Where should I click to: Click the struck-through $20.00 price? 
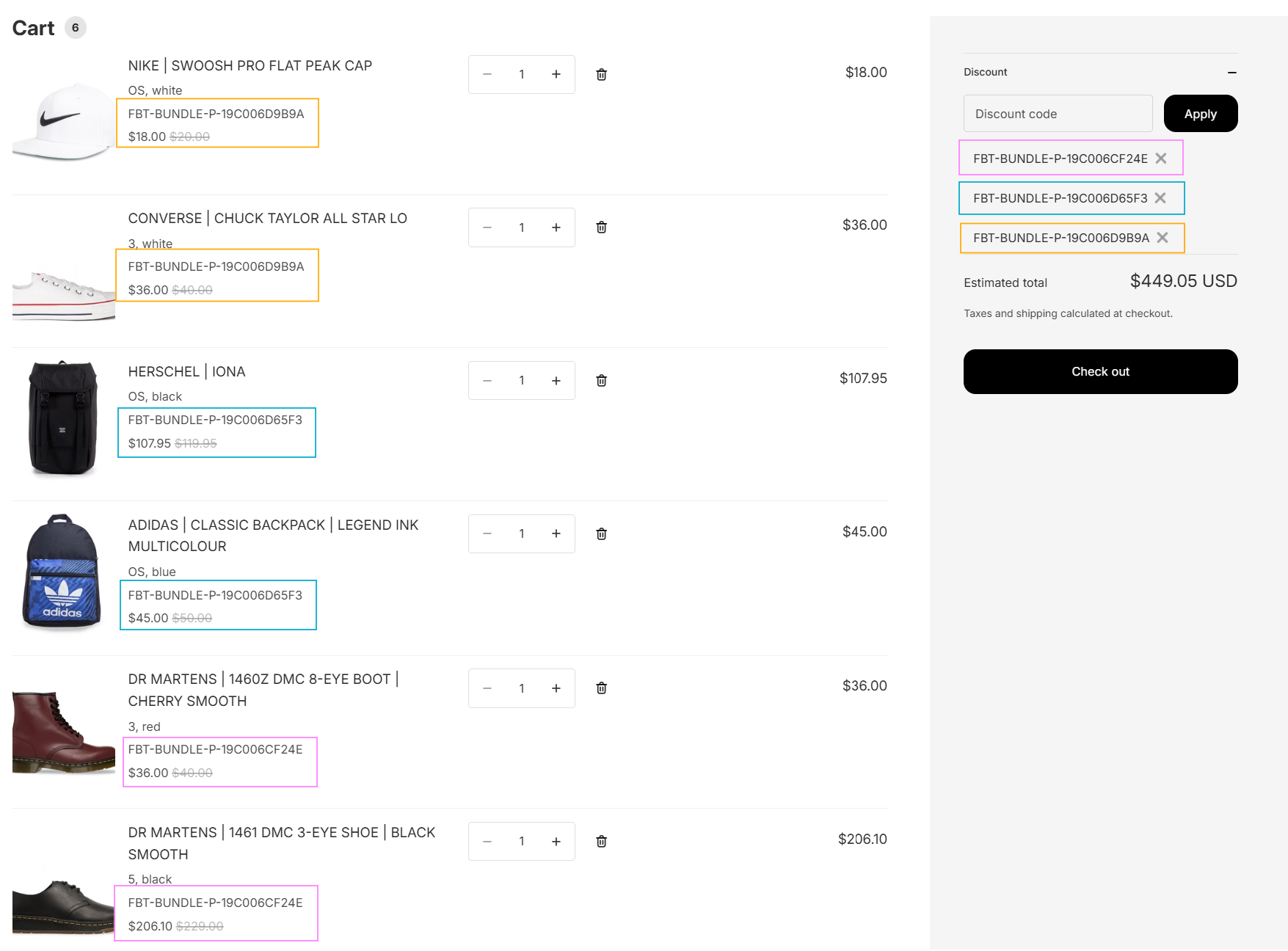tap(190, 136)
